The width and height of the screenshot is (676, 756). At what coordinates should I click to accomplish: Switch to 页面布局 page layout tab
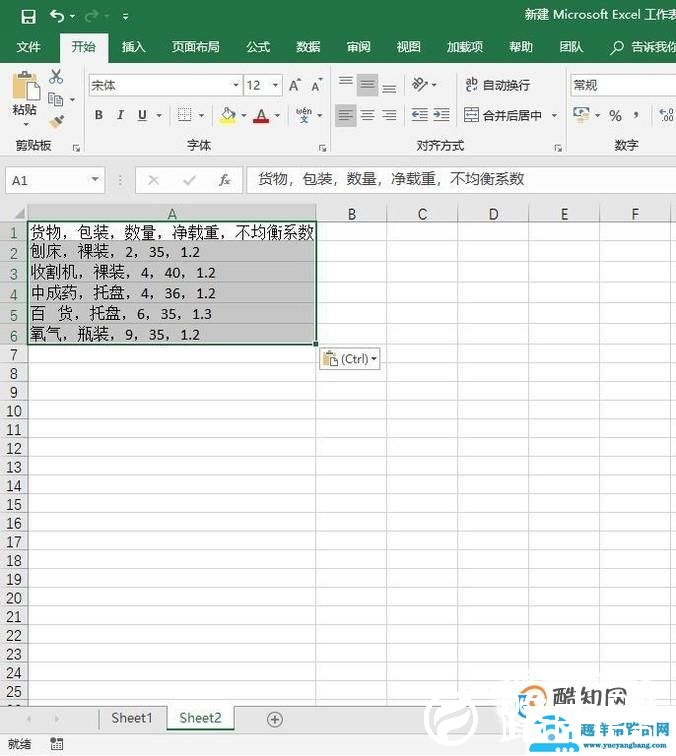tap(195, 47)
